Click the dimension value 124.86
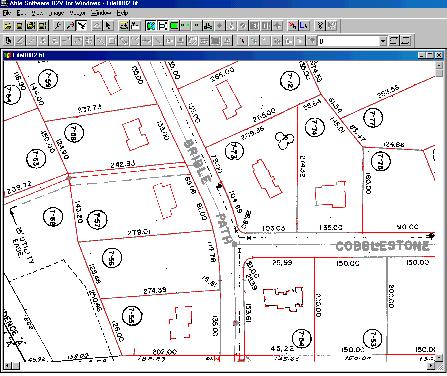 point(394,145)
